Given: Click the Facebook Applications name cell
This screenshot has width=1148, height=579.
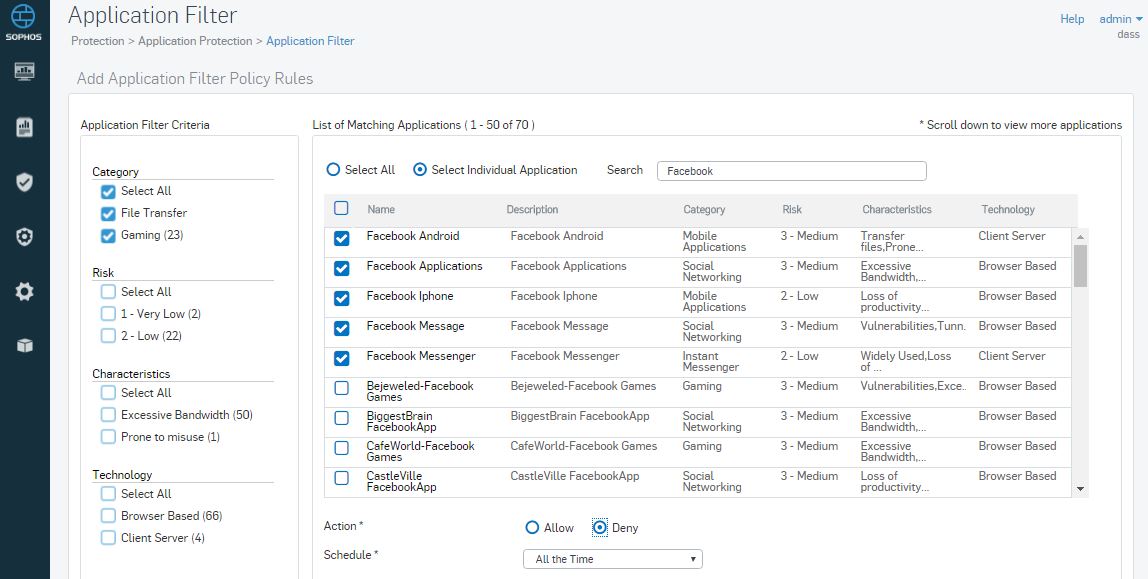Looking at the screenshot, I should [x=425, y=266].
